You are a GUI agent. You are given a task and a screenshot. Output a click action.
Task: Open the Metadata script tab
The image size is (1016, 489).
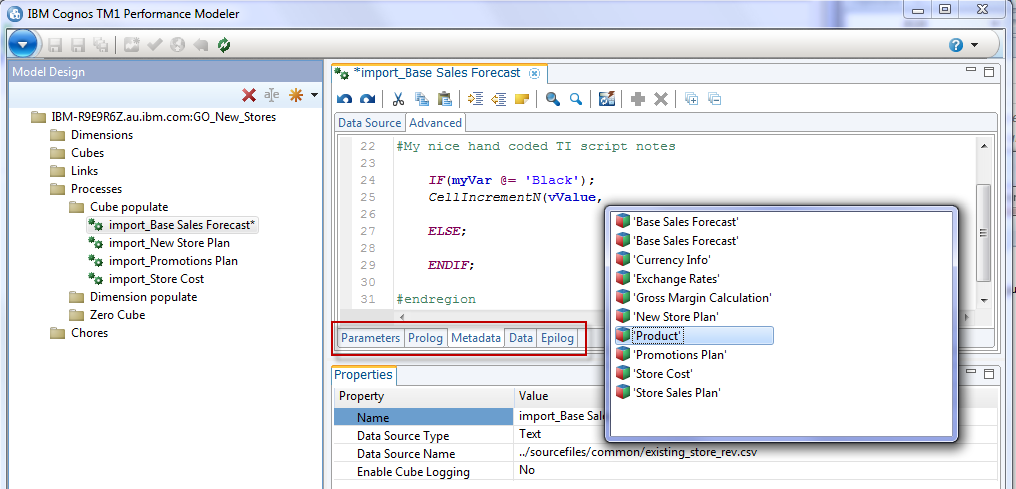pyautogui.click(x=476, y=337)
